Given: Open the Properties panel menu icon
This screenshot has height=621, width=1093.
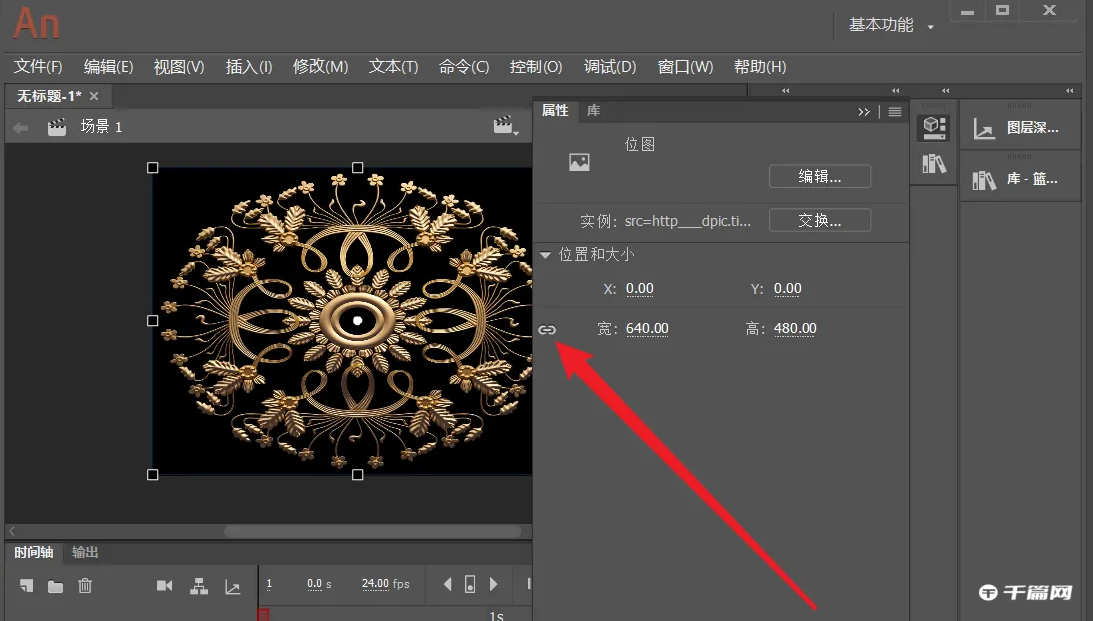Looking at the screenshot, I should coord(893,111).
